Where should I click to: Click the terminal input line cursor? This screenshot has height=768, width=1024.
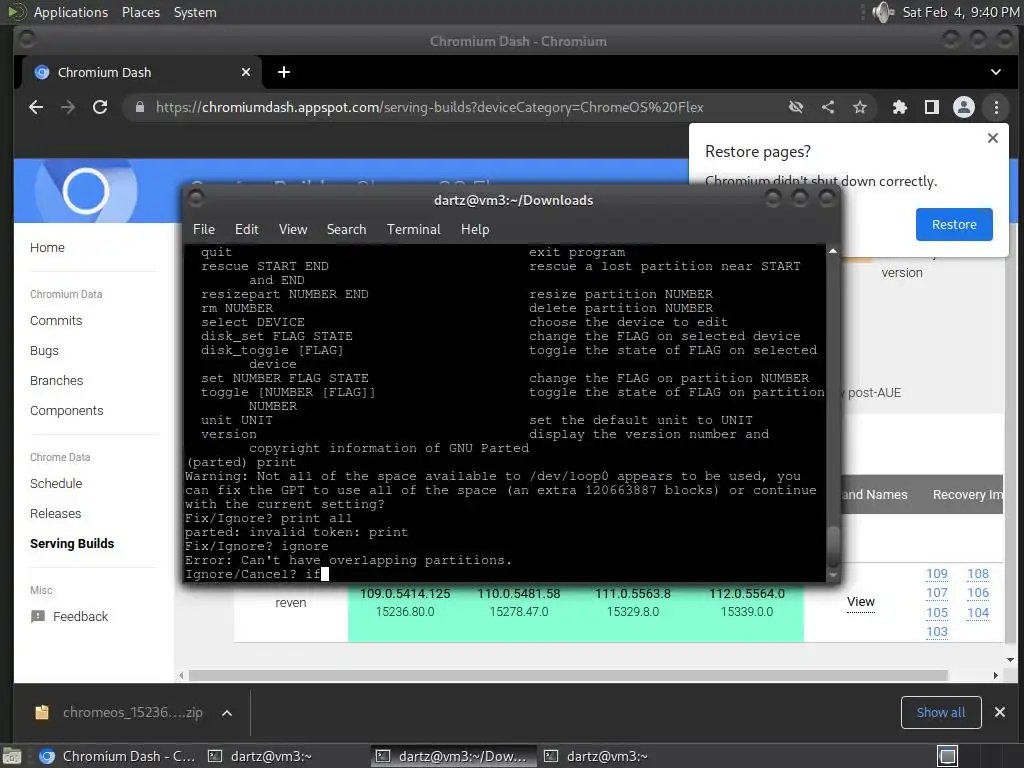(x=325, y=574)
